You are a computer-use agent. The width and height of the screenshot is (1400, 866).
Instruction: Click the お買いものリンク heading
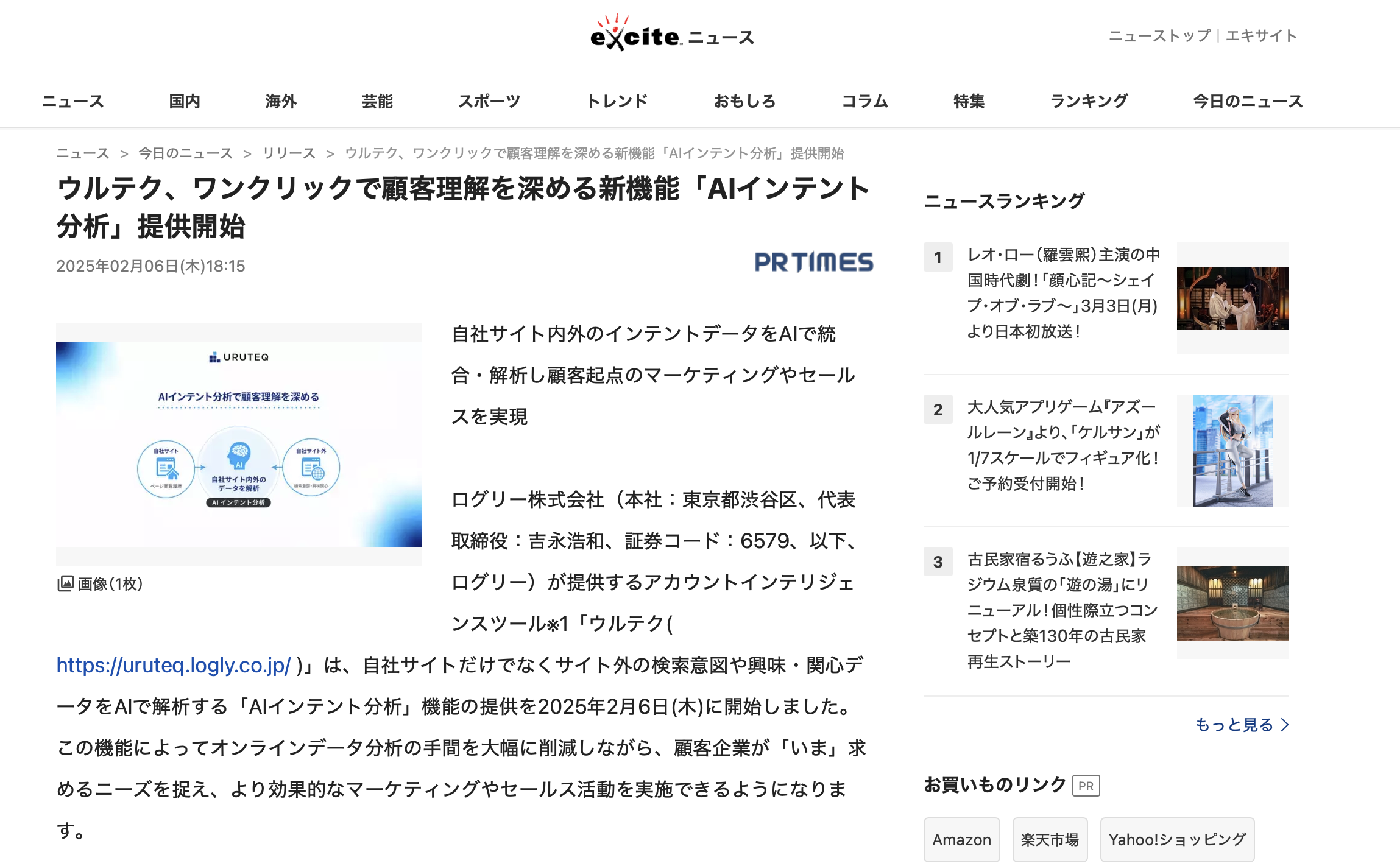[x=995, y=785]
